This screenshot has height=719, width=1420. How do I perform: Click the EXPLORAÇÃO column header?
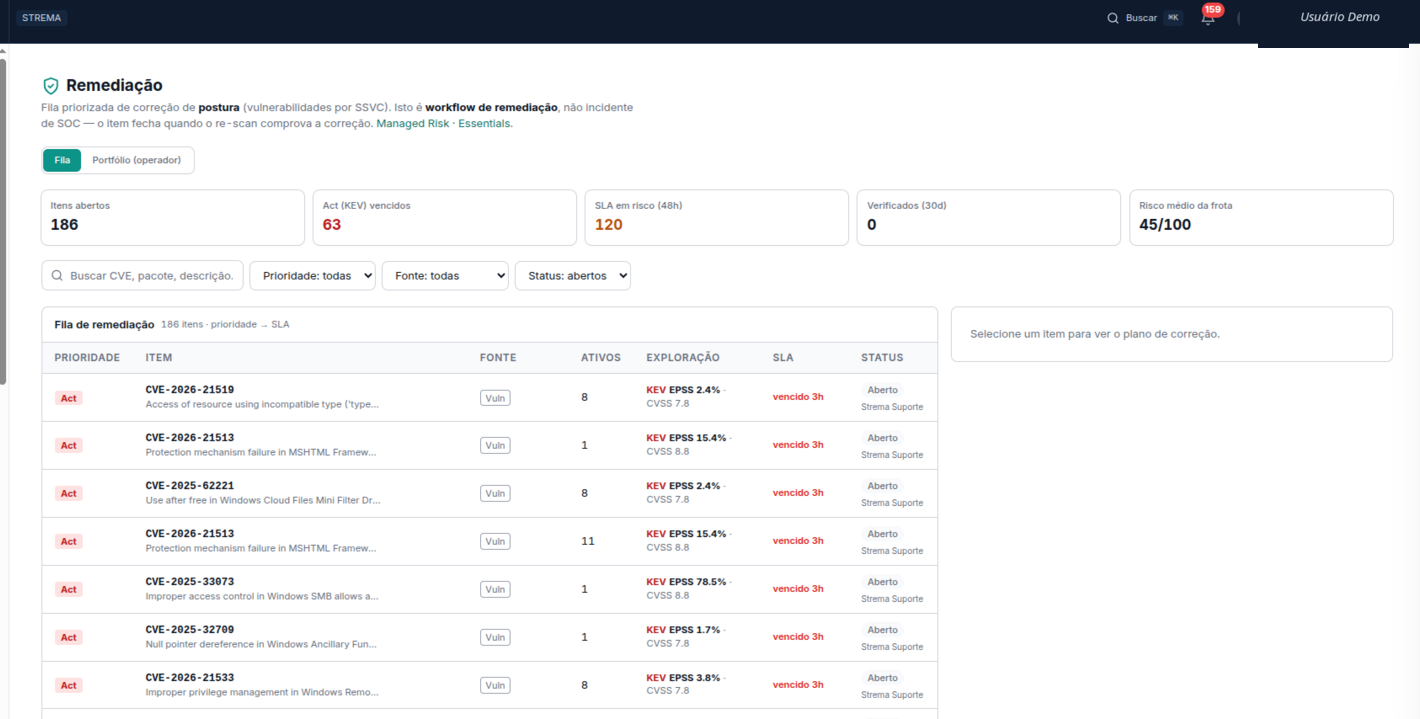point(683,358)
